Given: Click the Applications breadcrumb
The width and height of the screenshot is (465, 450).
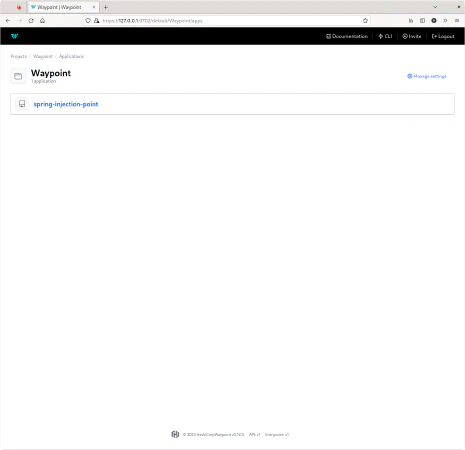Looking at the screenshot, I should tap(71, 56).
